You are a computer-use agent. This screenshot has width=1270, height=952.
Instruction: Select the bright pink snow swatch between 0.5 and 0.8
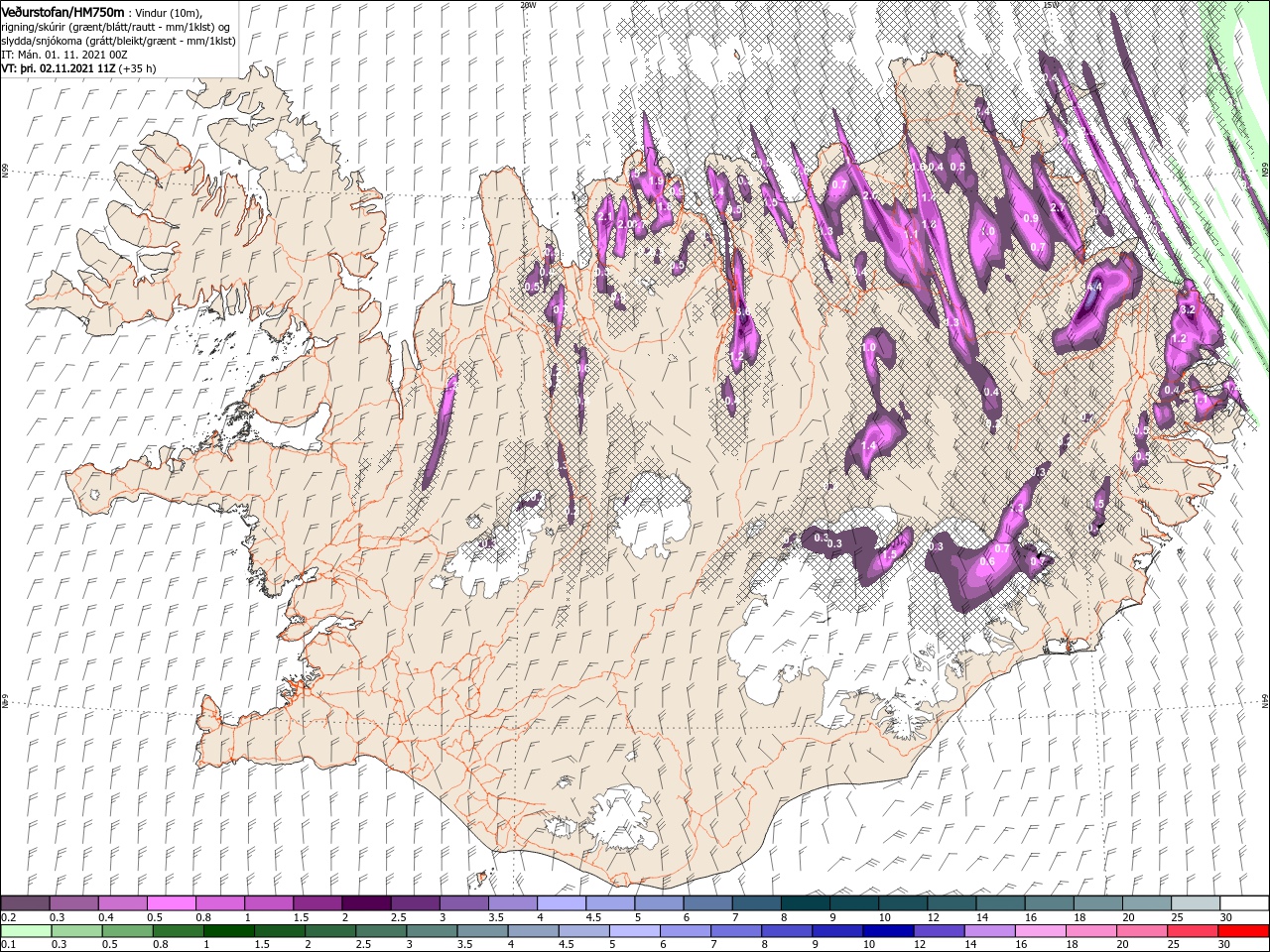coord(172,903)
